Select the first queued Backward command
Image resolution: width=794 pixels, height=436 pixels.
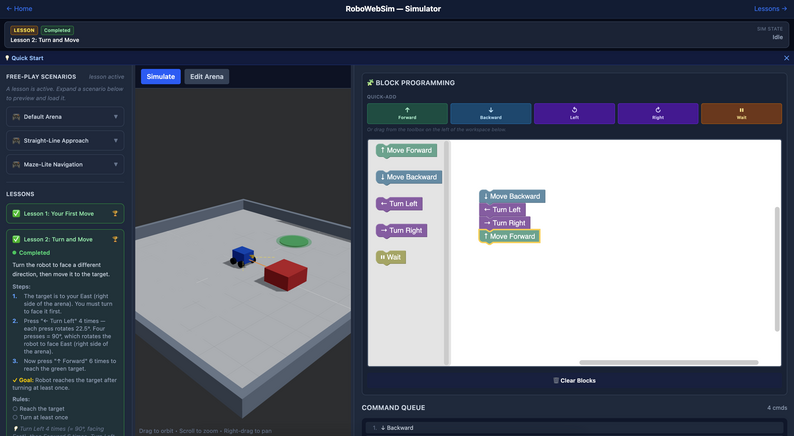[x=574, y=428]
